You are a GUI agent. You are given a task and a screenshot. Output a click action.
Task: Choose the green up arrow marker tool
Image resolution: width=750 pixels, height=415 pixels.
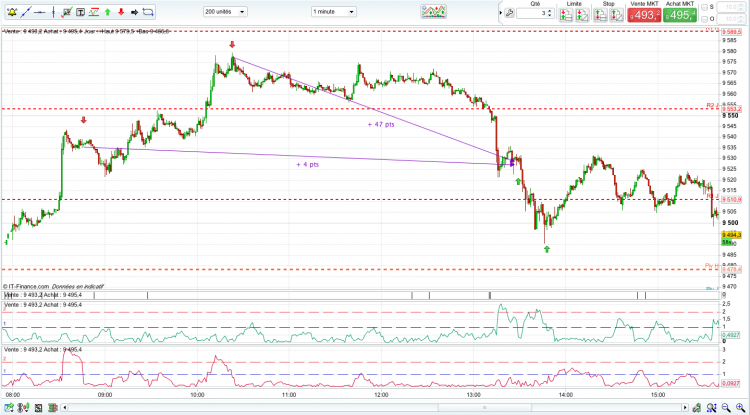[108, 12]
